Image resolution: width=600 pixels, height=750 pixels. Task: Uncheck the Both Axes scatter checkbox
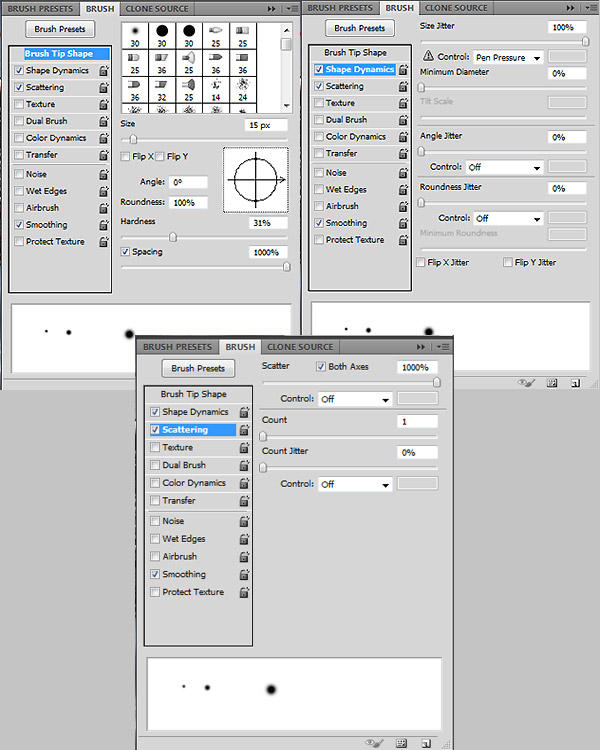point(321,367)
